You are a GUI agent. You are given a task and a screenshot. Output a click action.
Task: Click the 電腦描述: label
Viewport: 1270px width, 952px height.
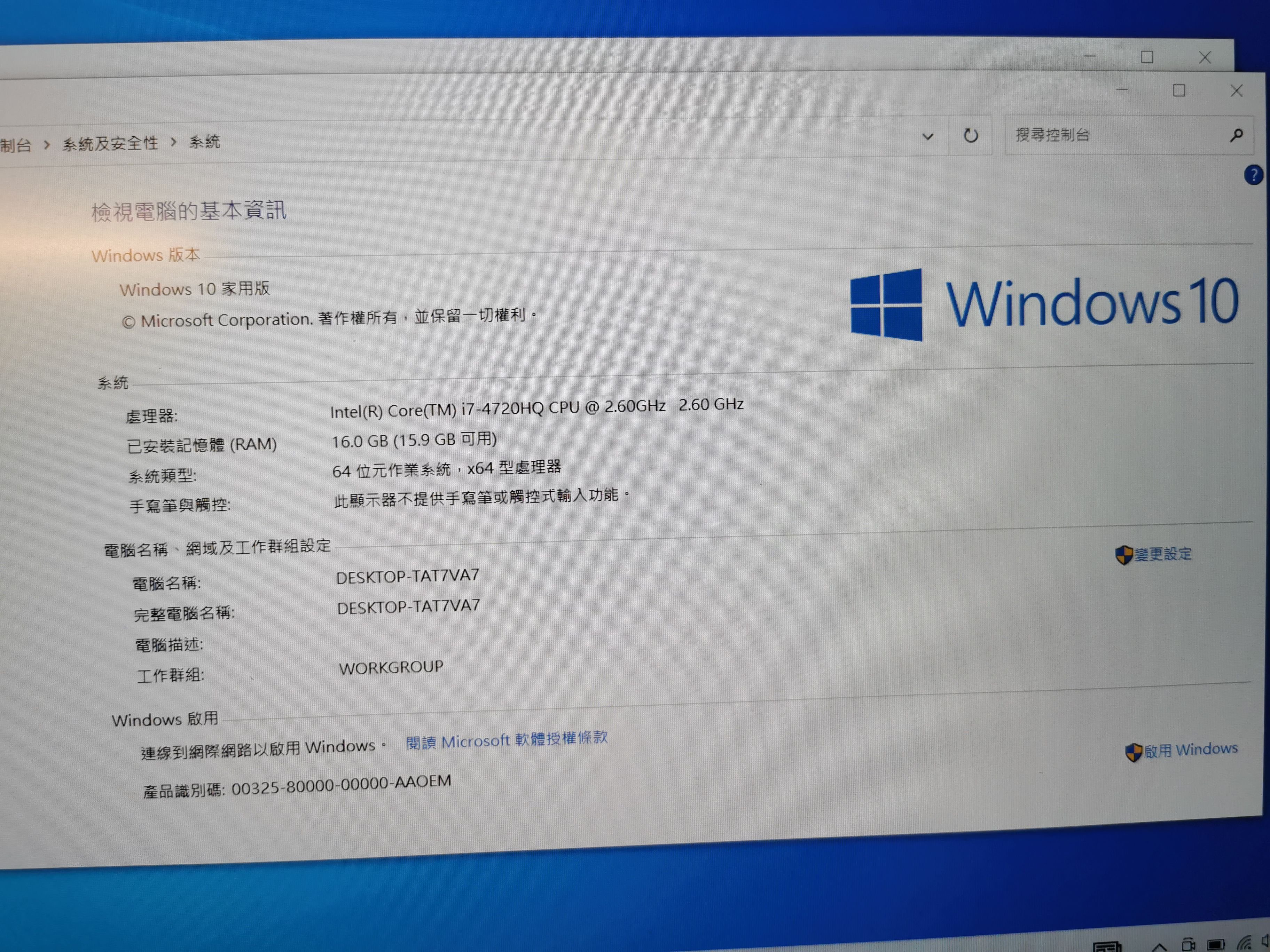click(x=169, y=645)
